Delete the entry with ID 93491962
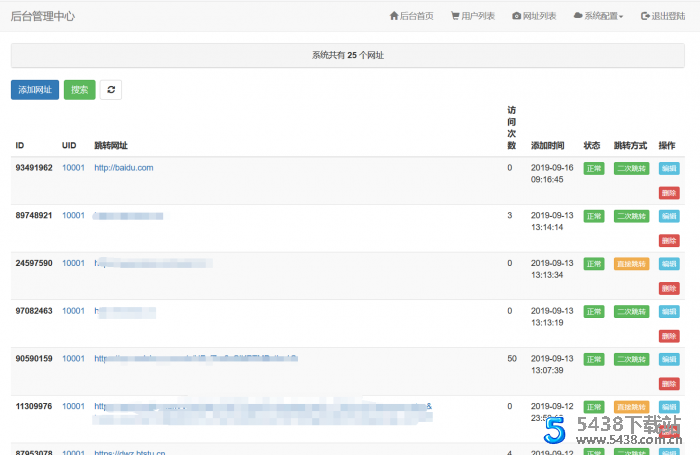700x455 pixels. point(668,193)
